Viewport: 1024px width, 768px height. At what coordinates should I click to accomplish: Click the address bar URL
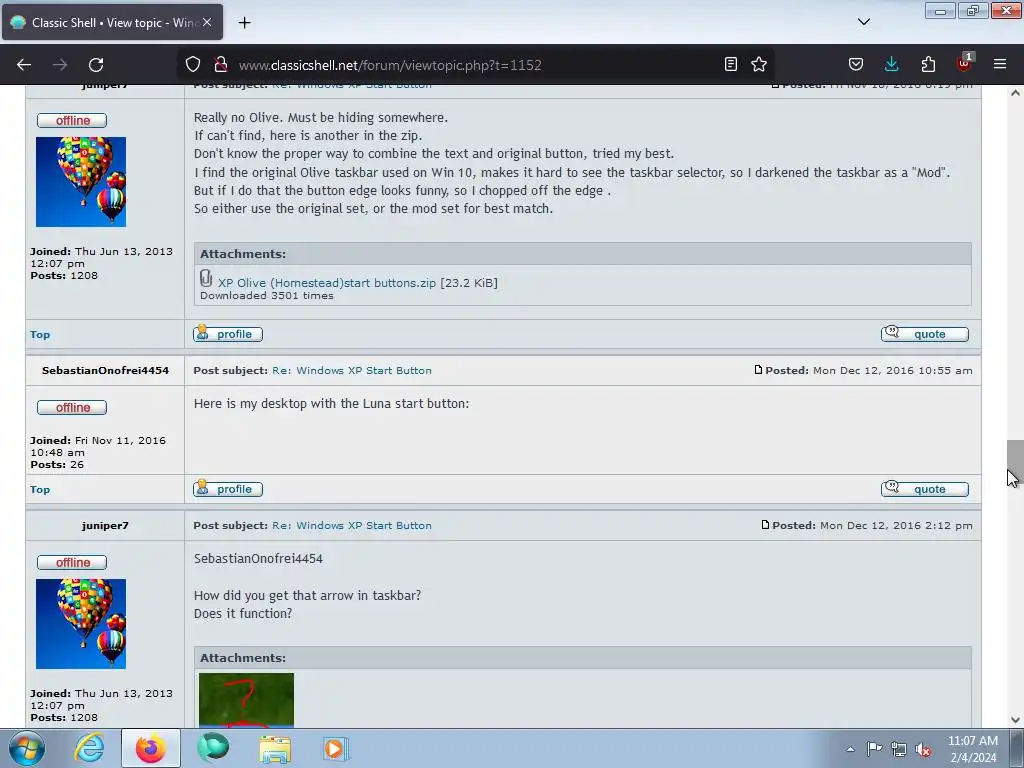click(x=390, y=65)
